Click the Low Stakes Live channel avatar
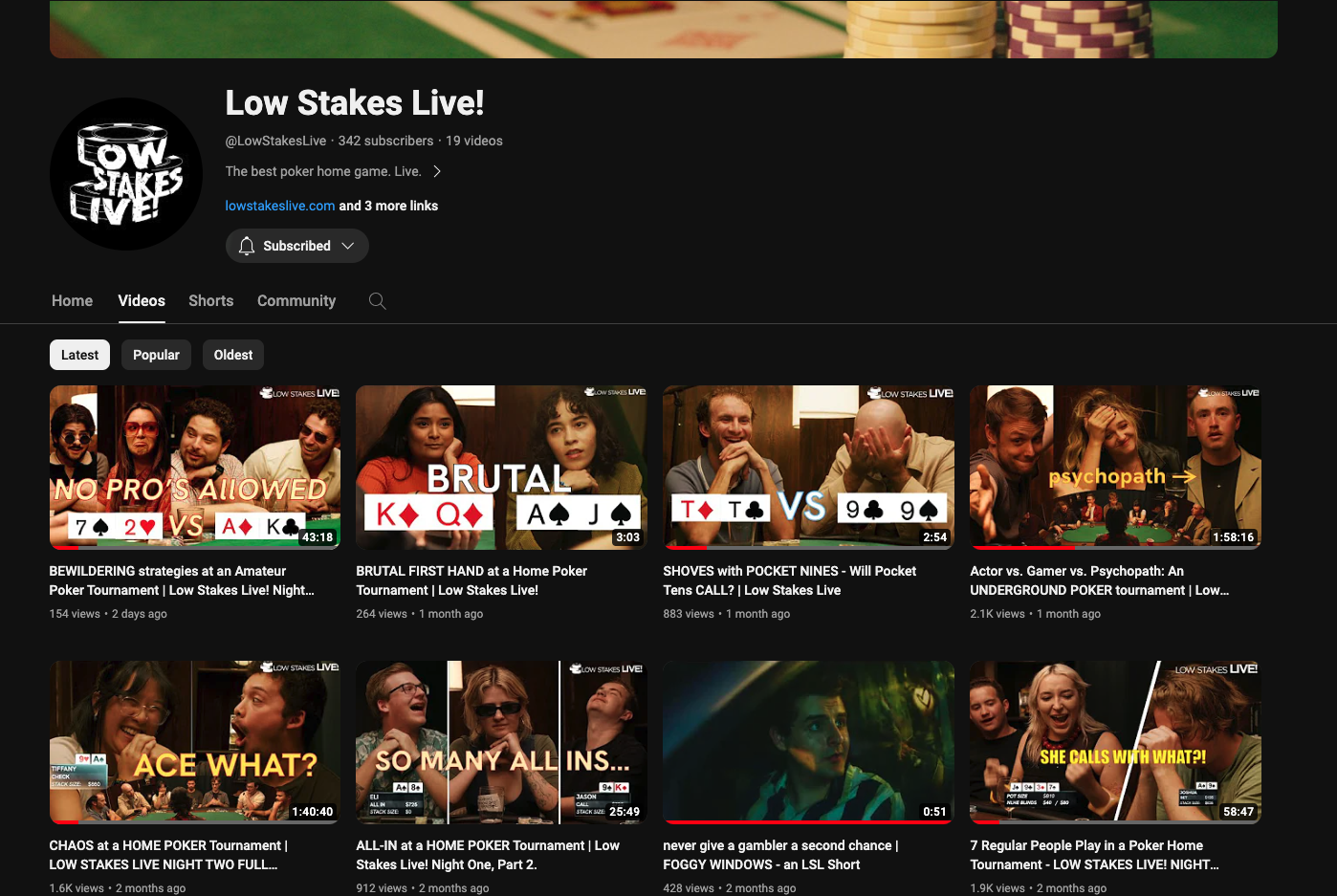 tap(126, 174)
